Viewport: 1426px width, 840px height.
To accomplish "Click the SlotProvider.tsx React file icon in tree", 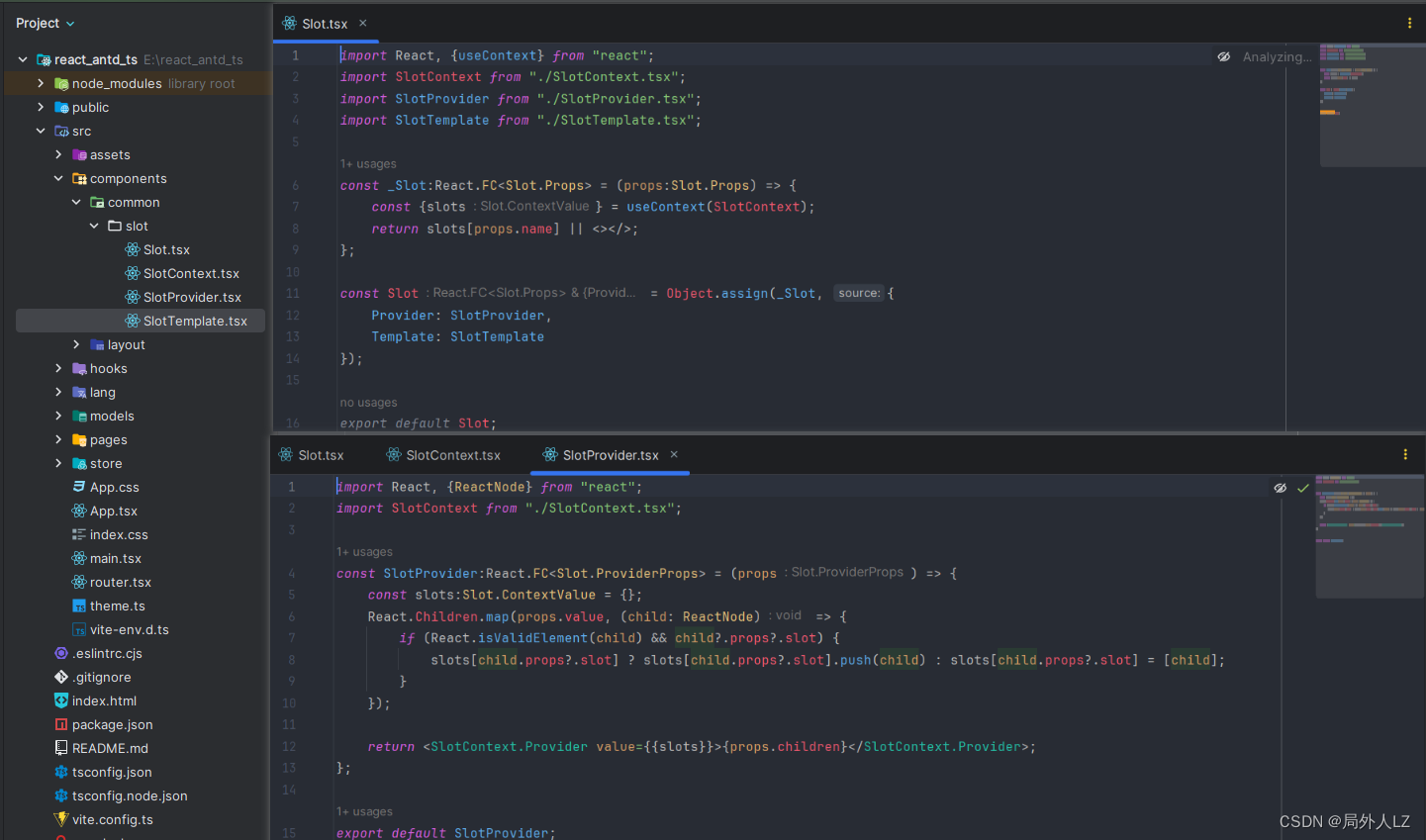I will (132, 297).
